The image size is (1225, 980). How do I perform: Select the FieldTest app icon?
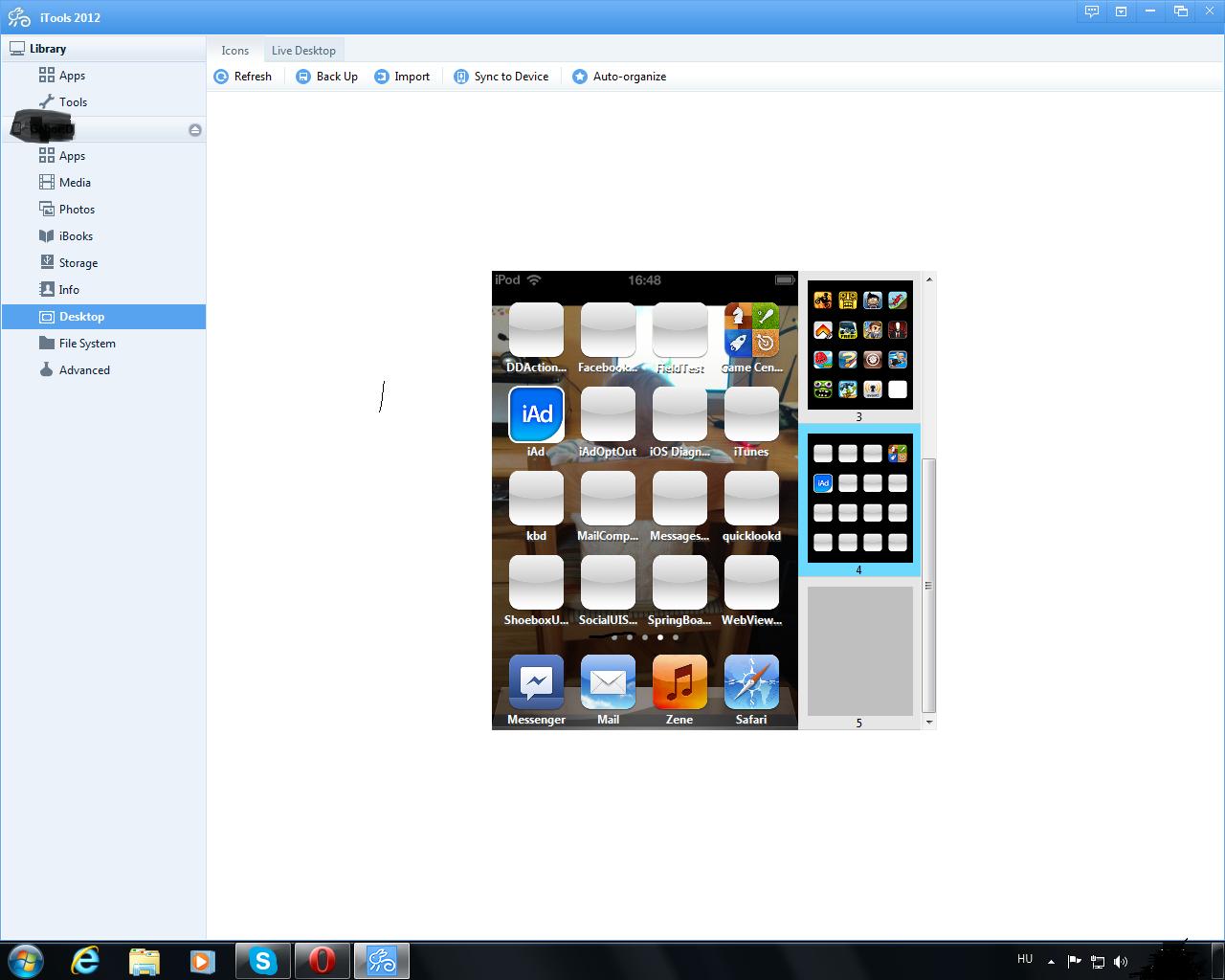(679, 330)
